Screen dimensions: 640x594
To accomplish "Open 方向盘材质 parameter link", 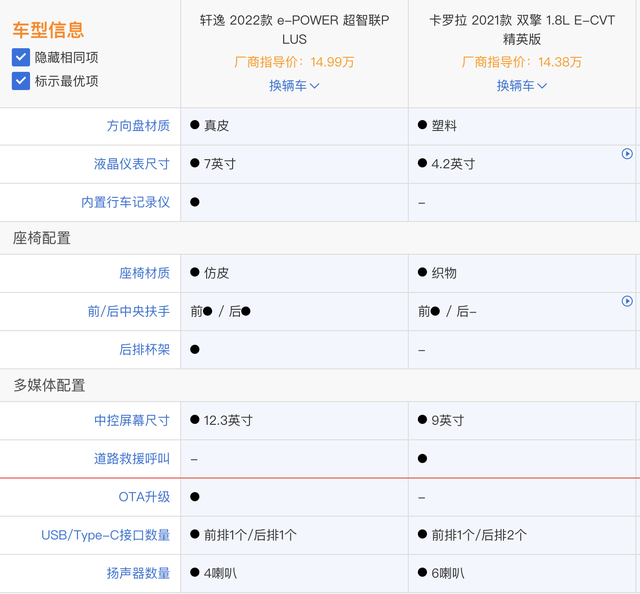I will 138,126.
